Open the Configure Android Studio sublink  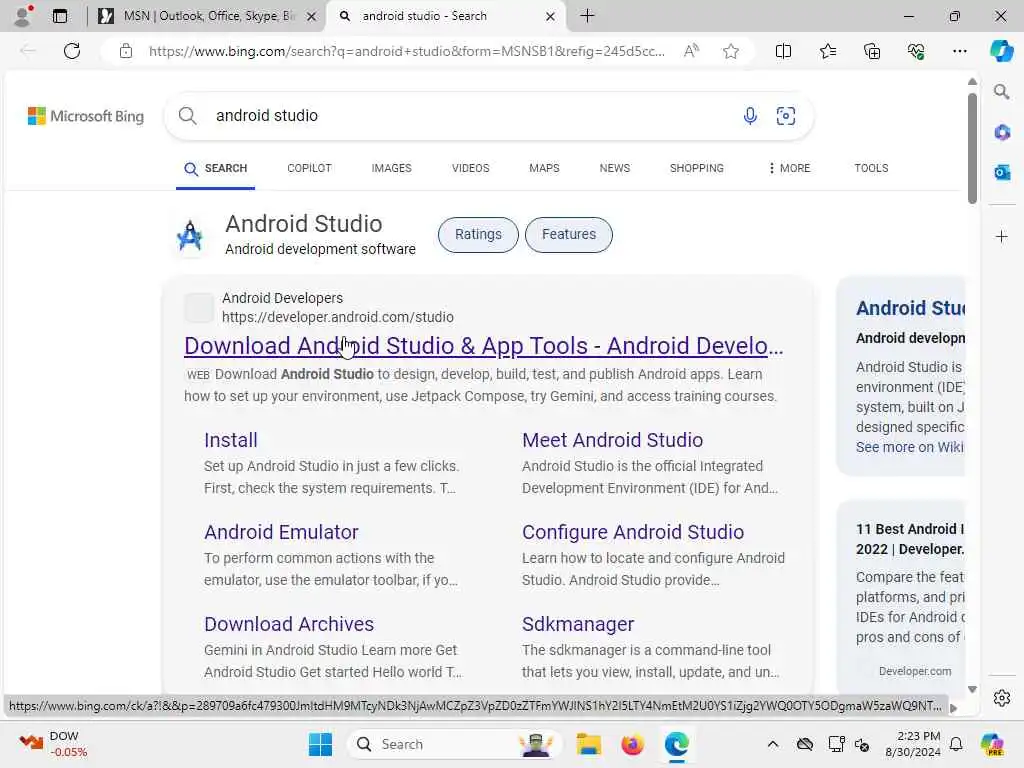(x=632, y=532)
